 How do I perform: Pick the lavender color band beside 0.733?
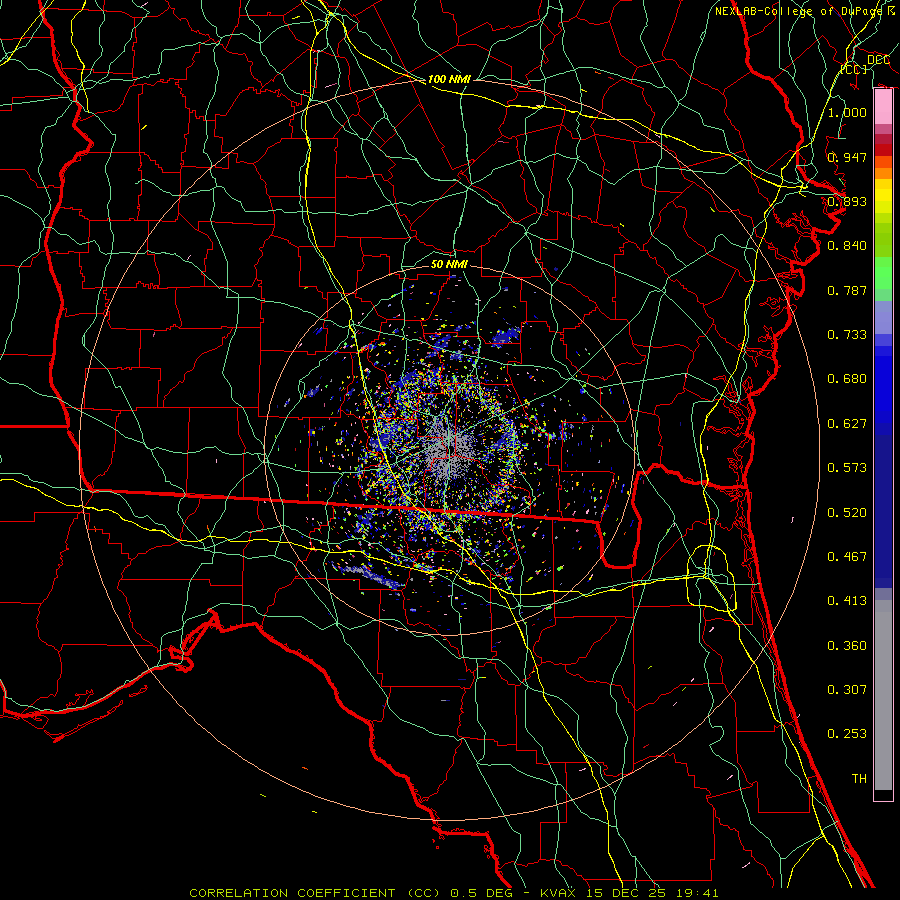883,319
